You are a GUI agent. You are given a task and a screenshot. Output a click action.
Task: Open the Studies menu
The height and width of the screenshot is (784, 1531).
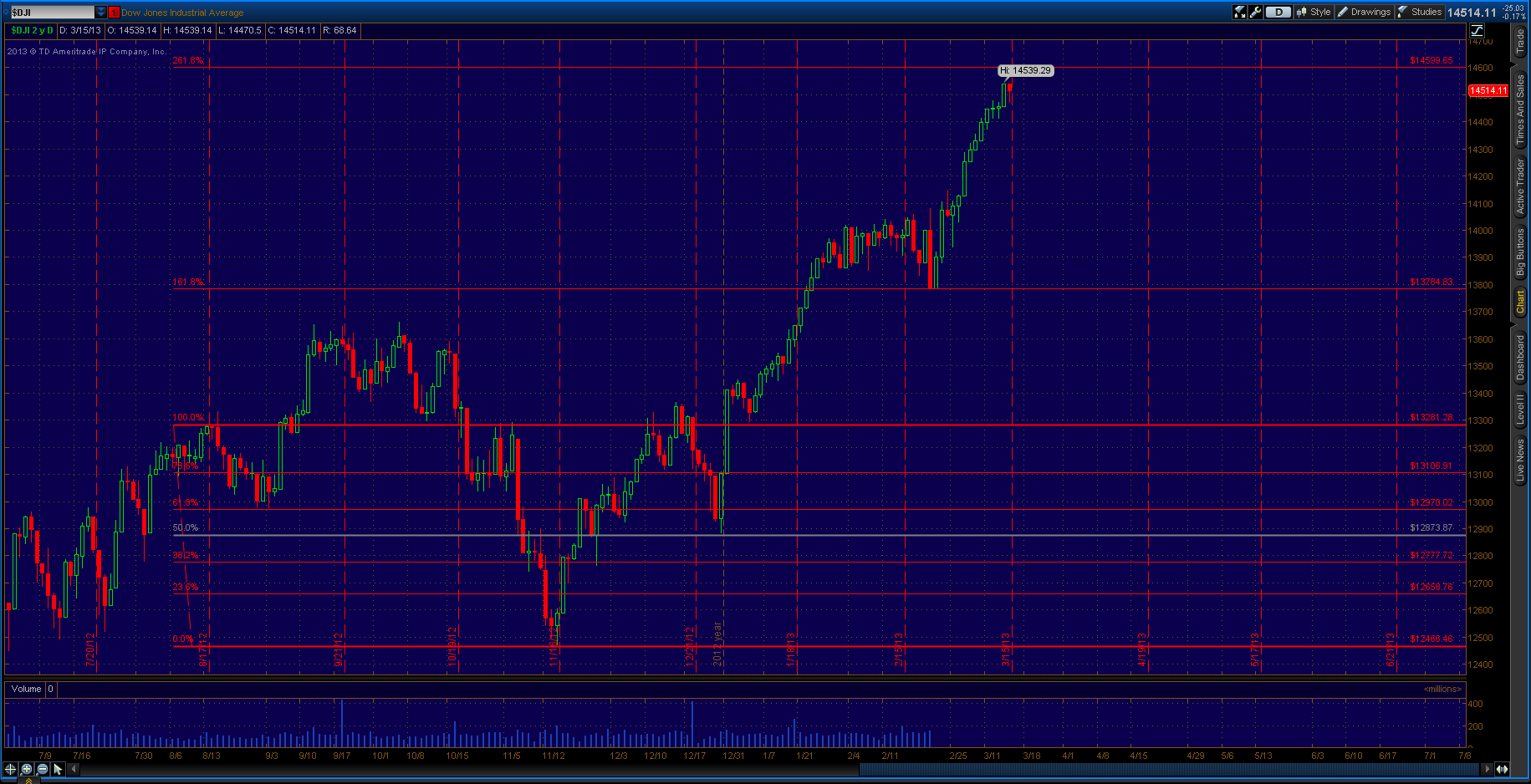click(x=1421, y=12)
